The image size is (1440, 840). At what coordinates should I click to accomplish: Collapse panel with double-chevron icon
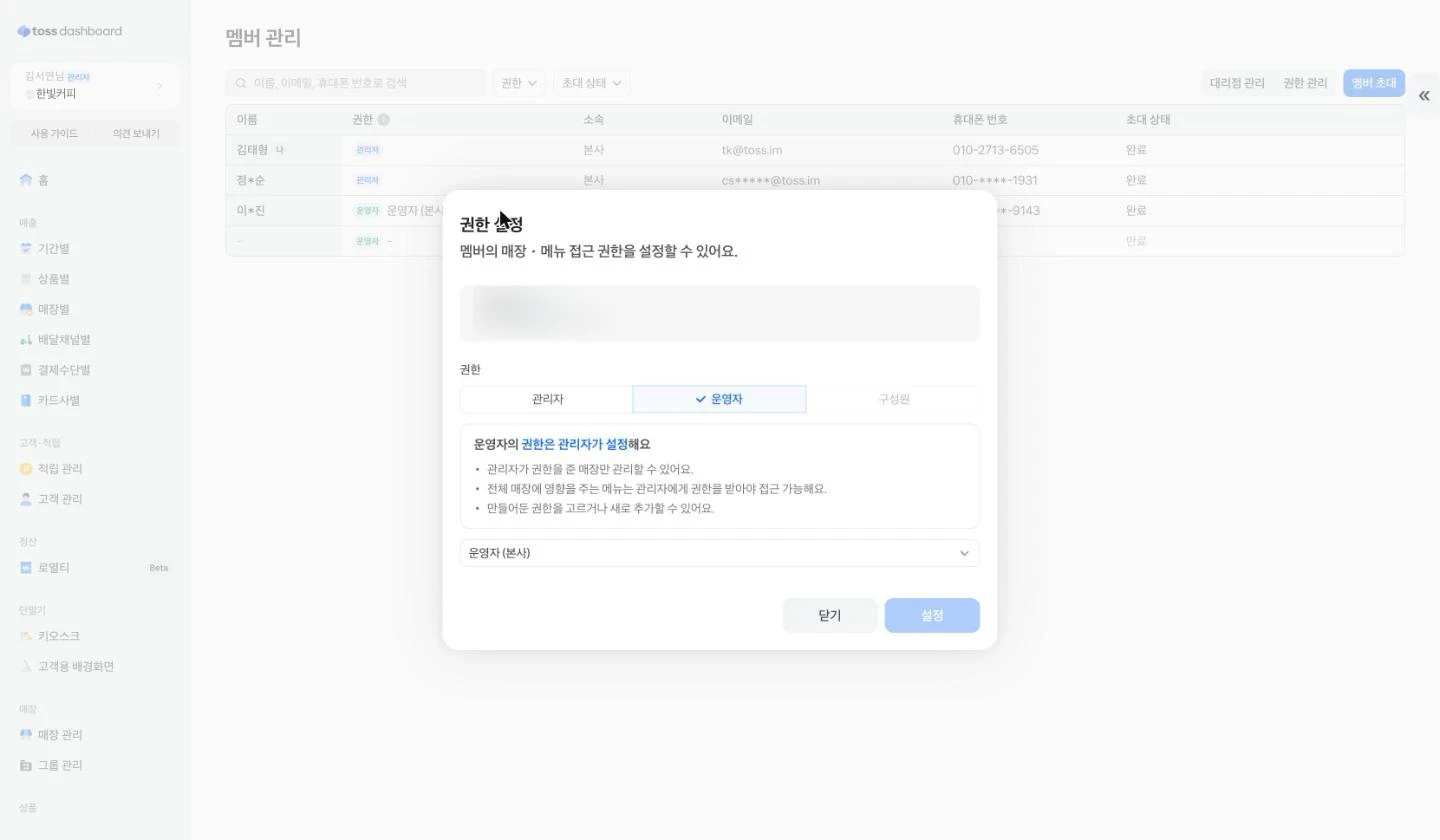[1423, 96]
